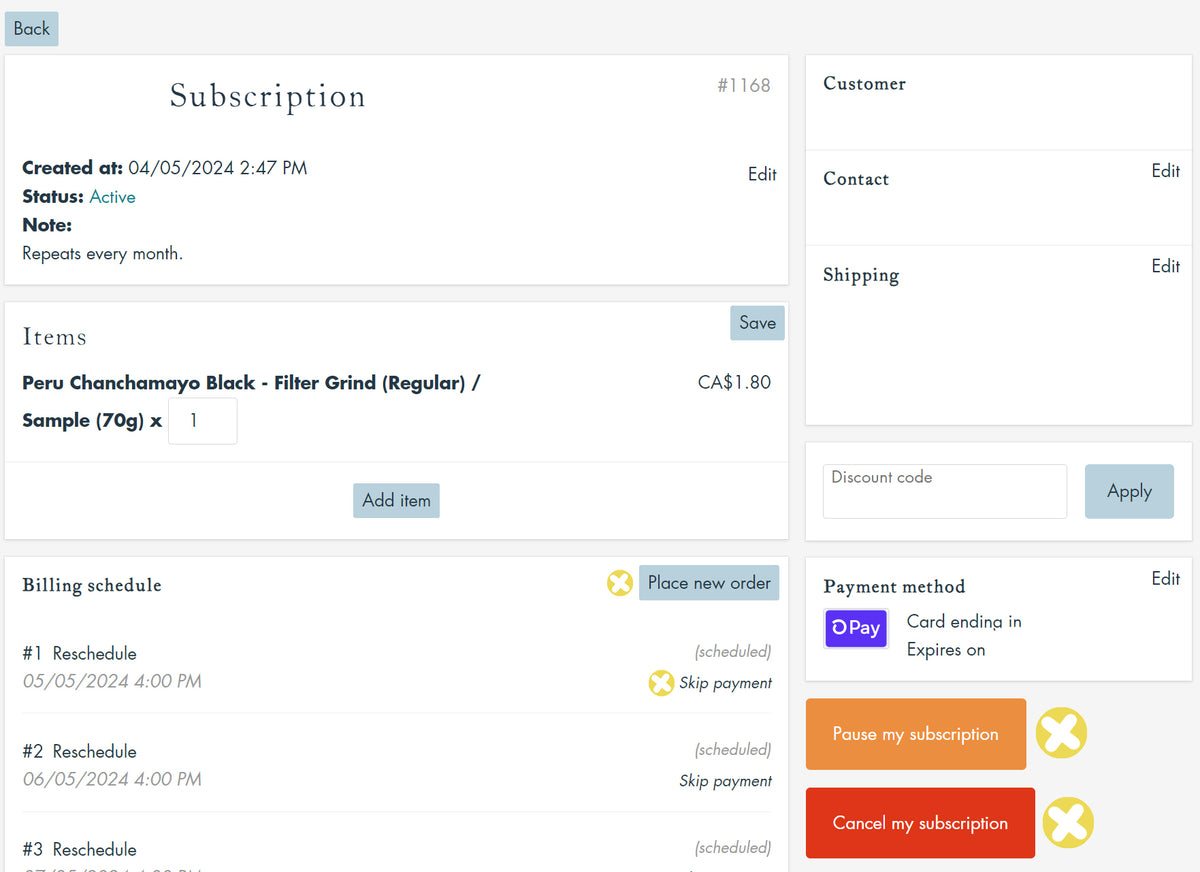Reschedule billing payment #1
This screenshot has height=872, width=1200.
[94, 654]
